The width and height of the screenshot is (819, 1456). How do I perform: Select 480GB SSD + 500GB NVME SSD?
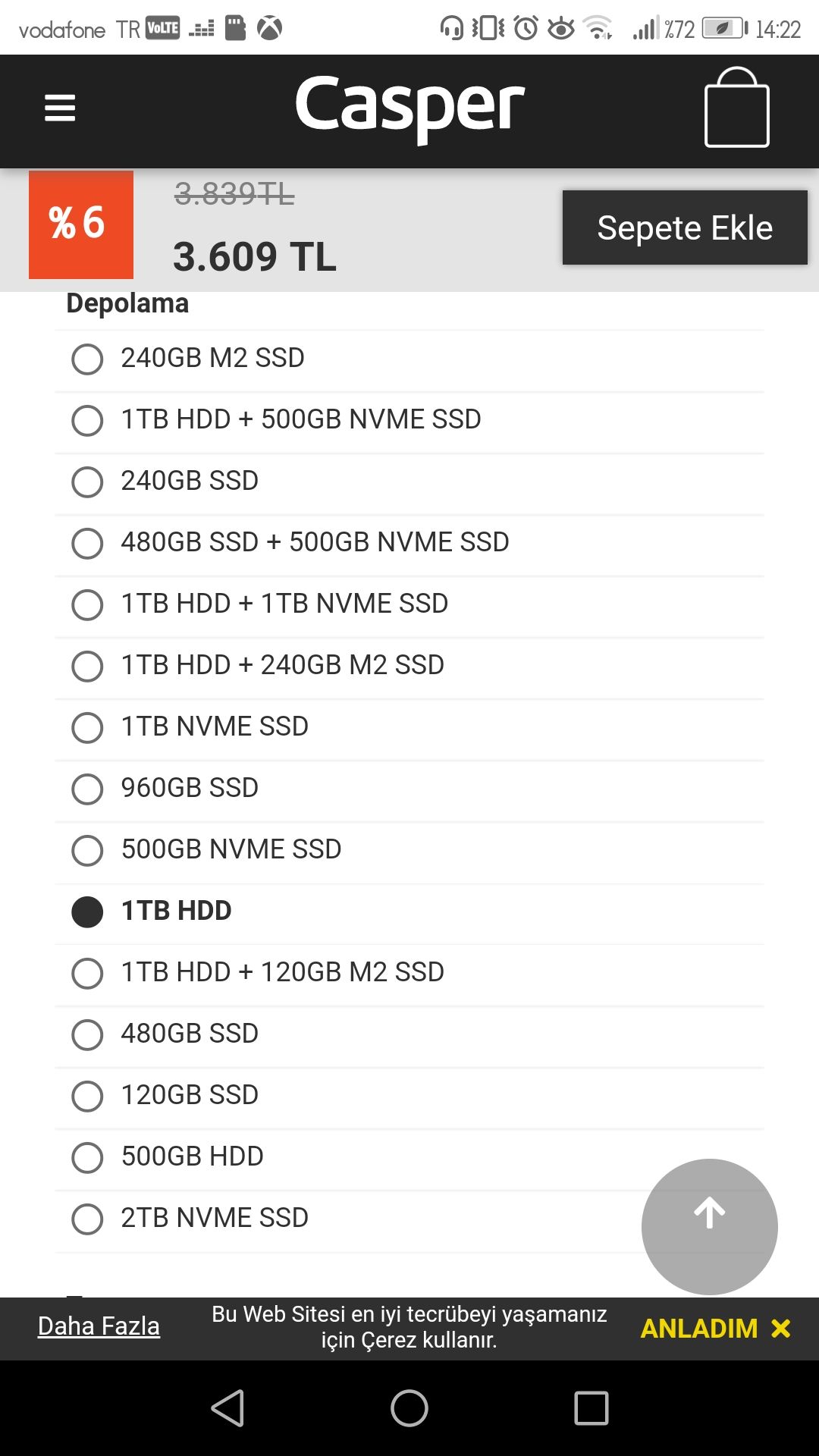click(x=87, y=543)
